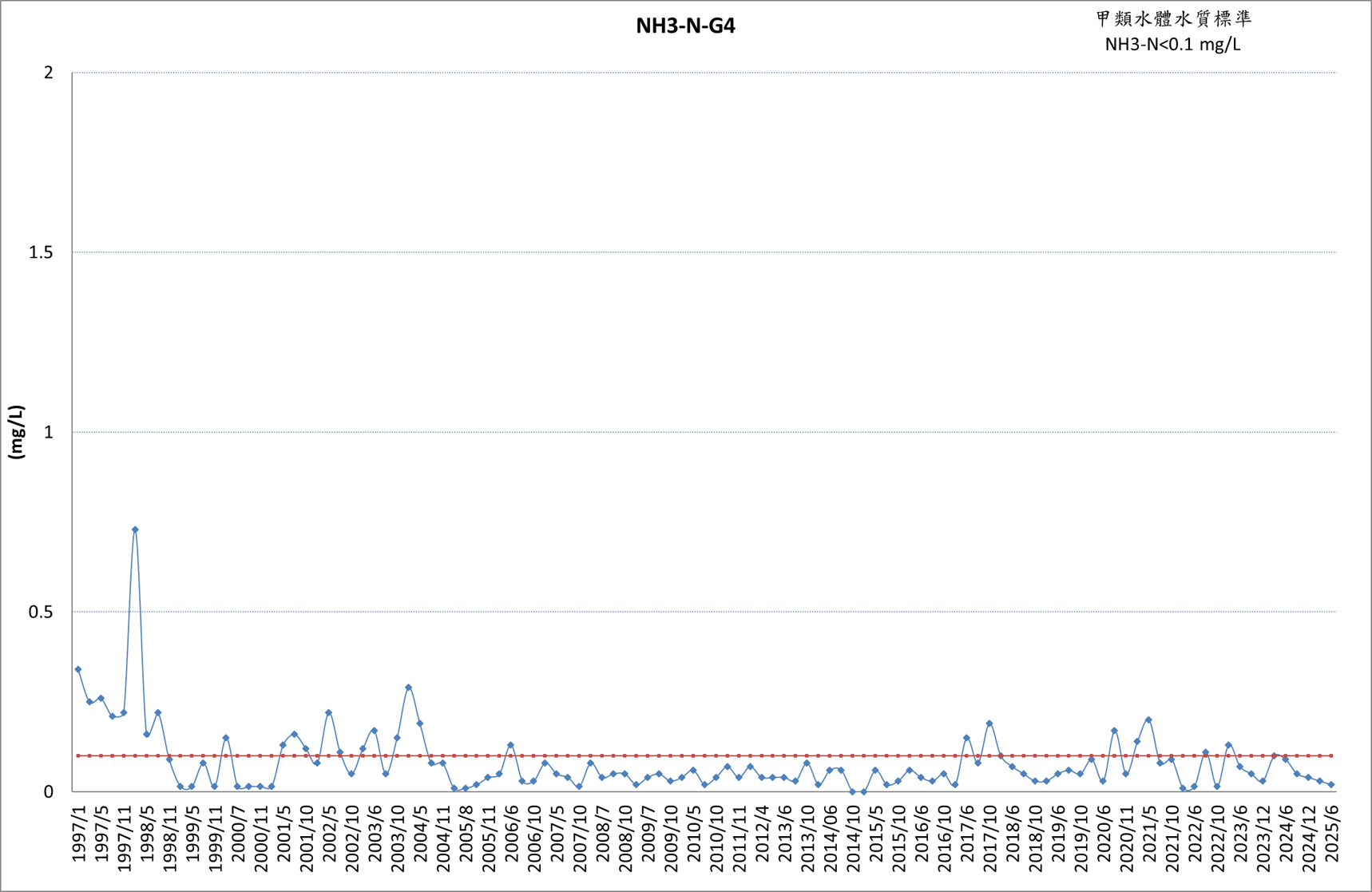Viewport: 1372px width, 892px height.
Task: Click the 2021/5 peak data marker
Action: [x=1148, y=720]
